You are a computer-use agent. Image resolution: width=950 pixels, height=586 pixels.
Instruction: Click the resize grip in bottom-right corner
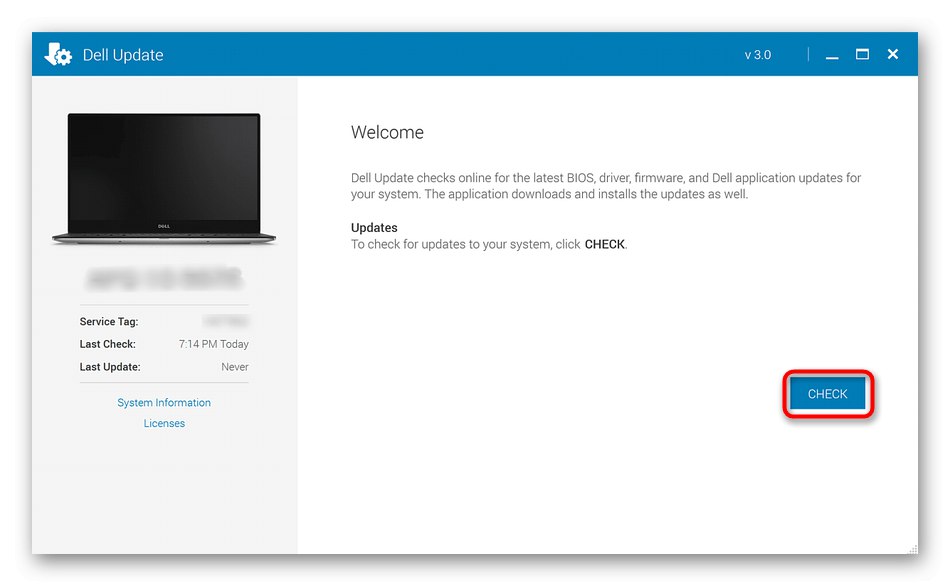(x=913, y=548)
